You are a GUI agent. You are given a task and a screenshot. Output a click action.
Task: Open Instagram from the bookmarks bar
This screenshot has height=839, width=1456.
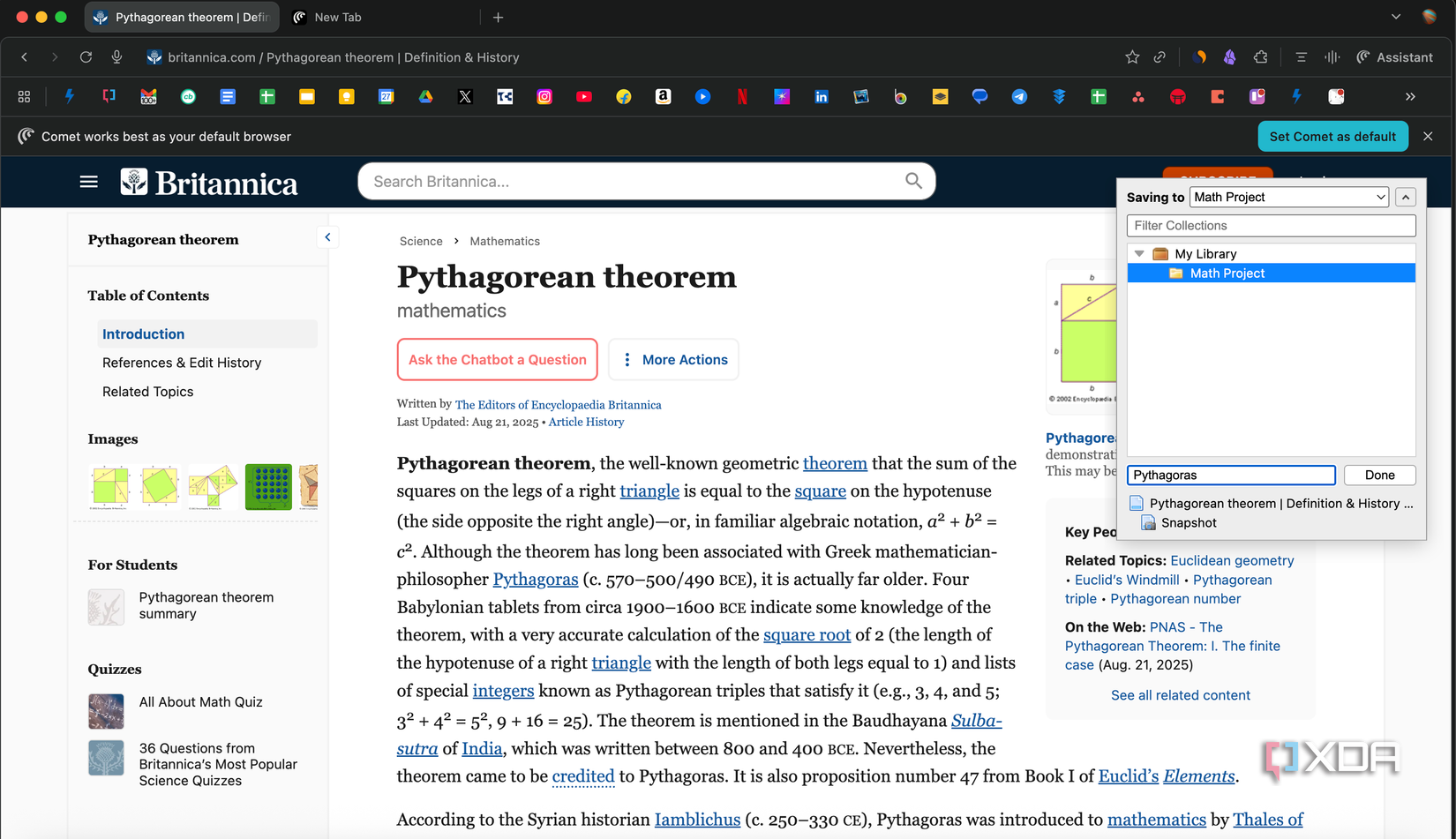click(x=544, y=97)
